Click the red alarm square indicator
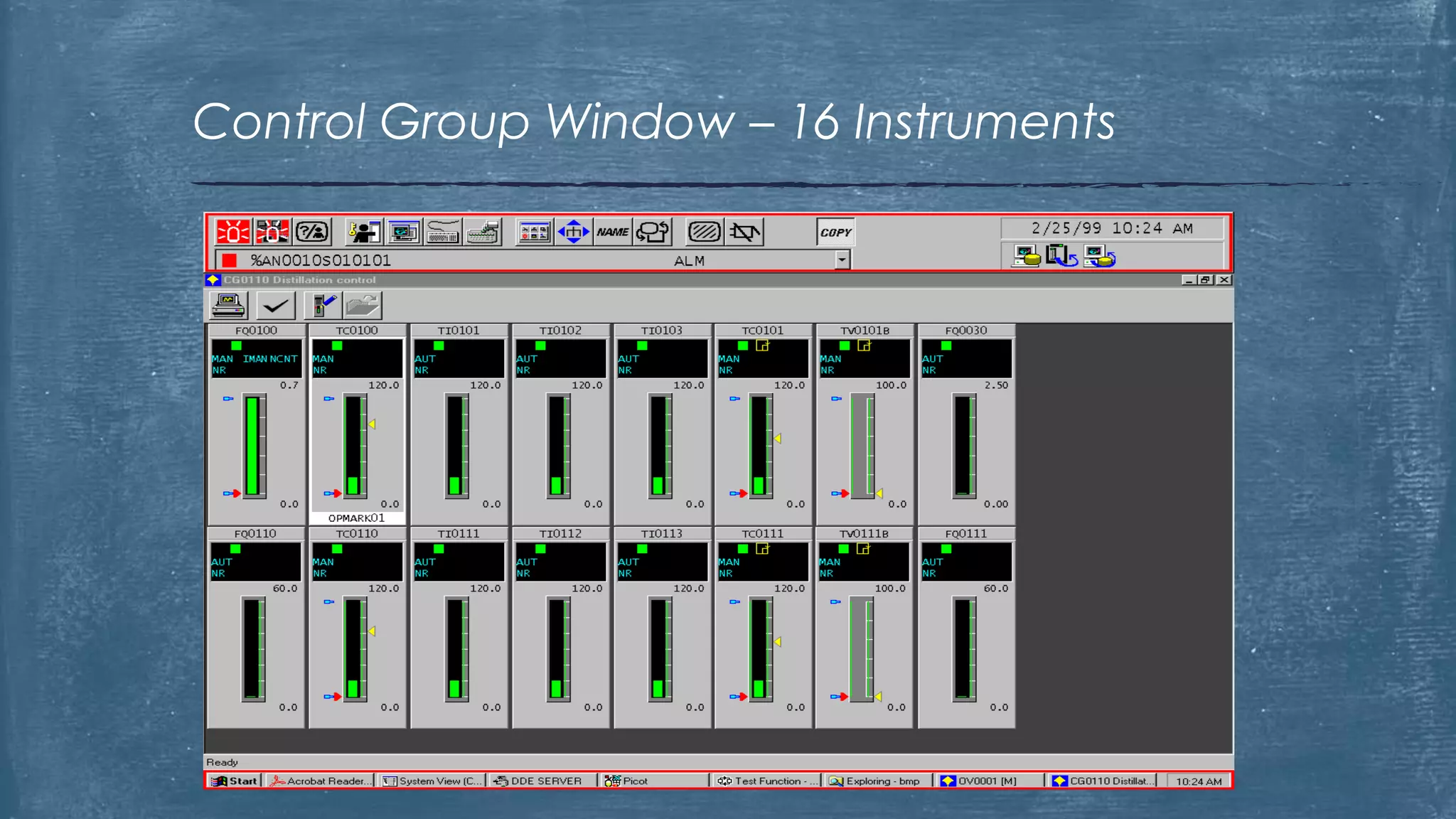 click(x=229, y=260)
